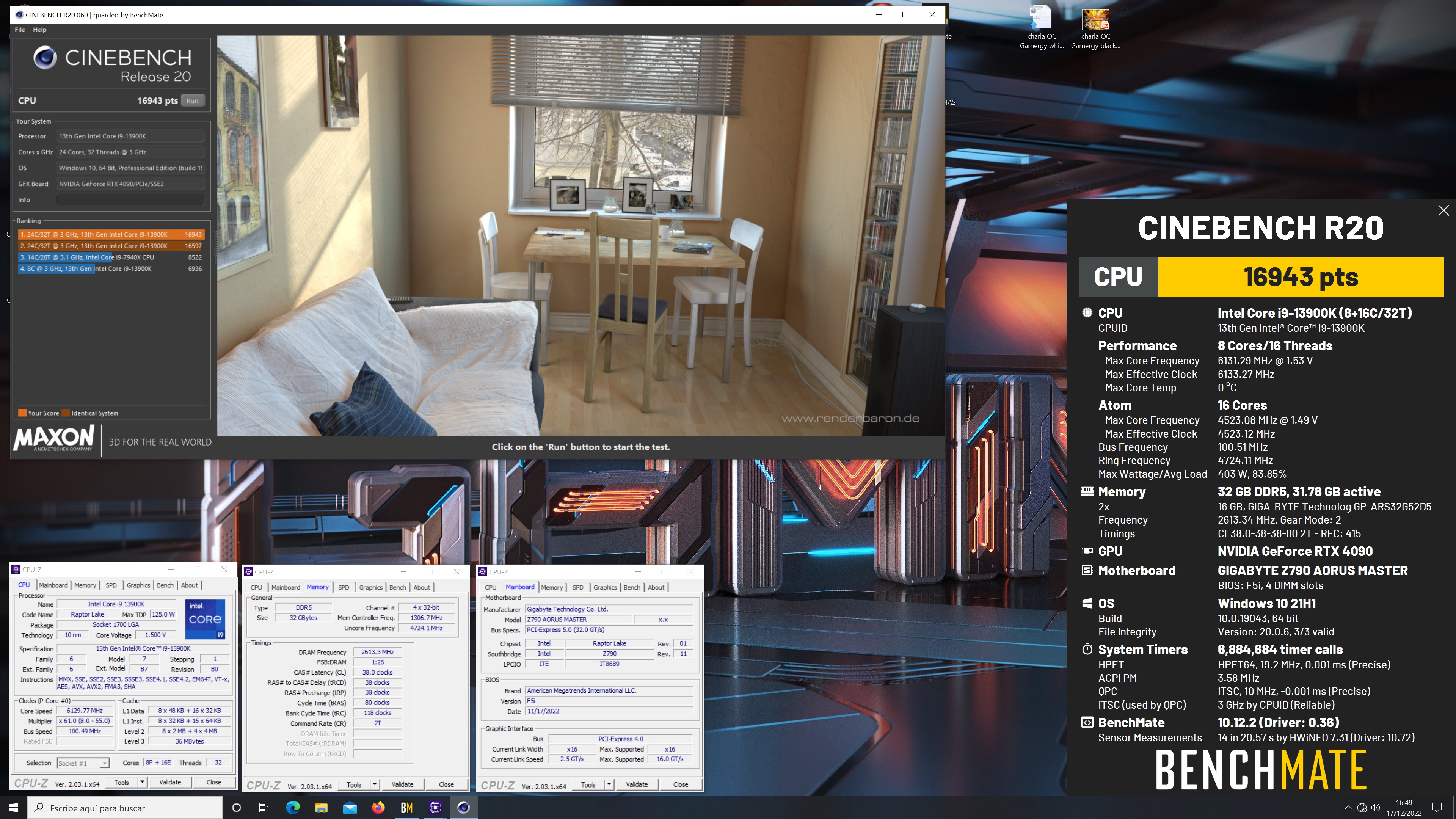
Task: Open Task View on the taskbar
Action: coord(264,808)
